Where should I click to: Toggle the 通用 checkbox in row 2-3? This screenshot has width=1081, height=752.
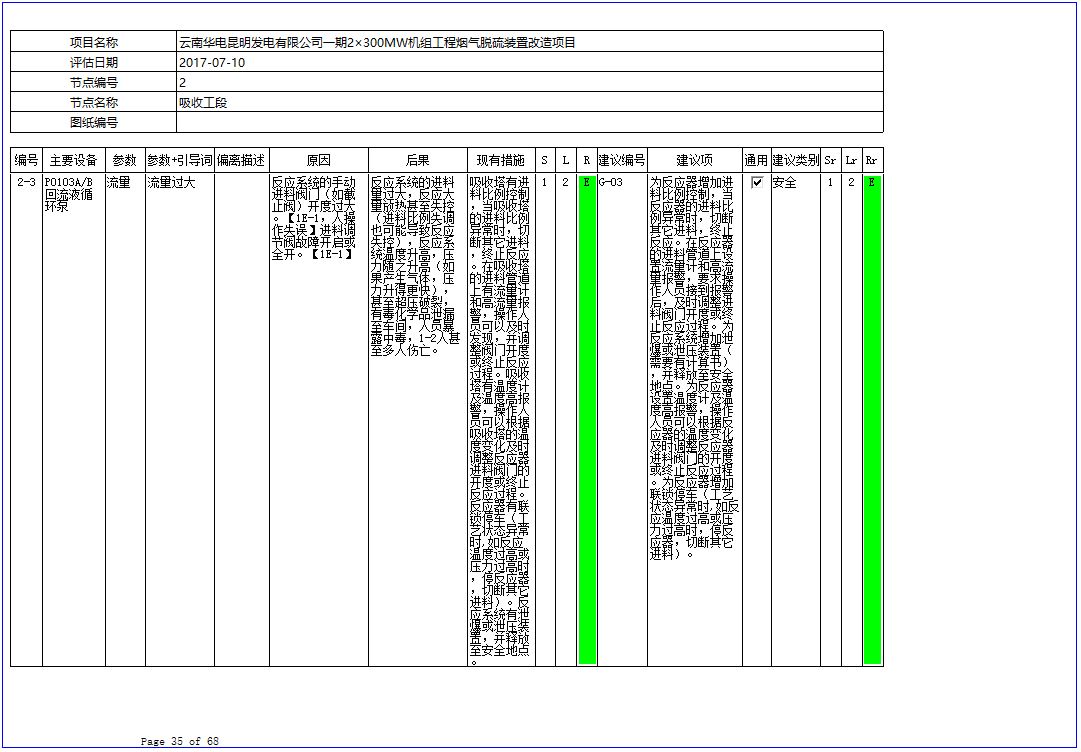point(757,183)
